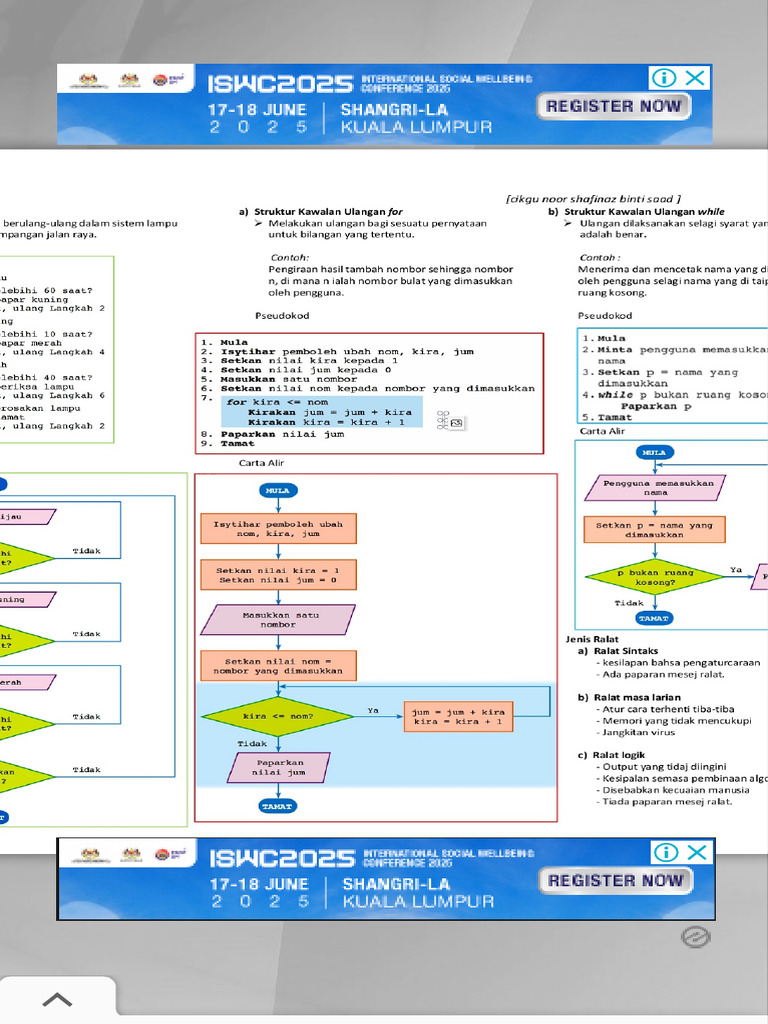This screenshot has height=1024, width=768.
Task: Select 'Masukkan satu nombor' flowchart box
Action: [278, 620]
